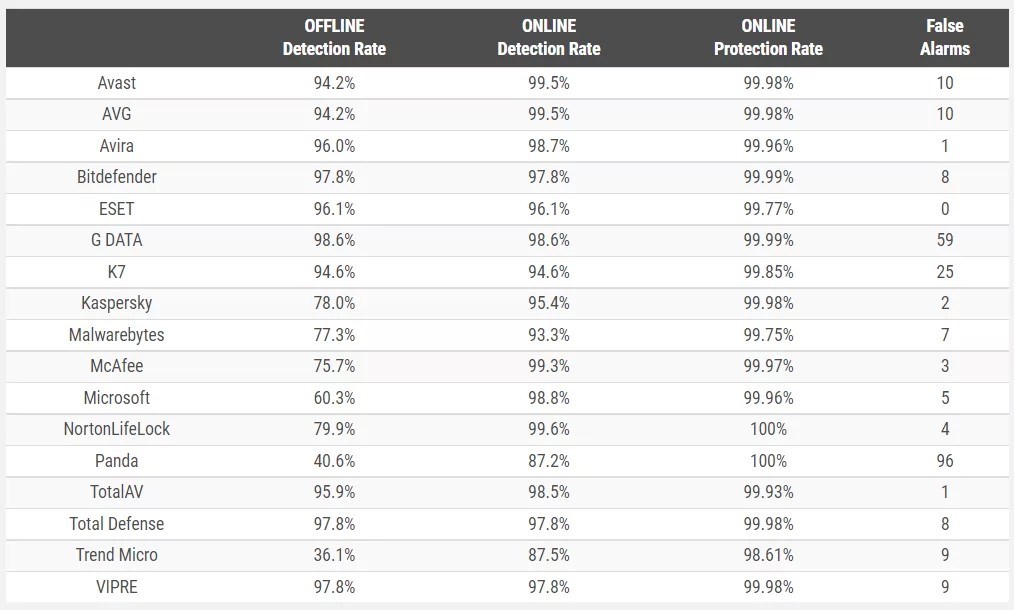Screen dimensions: 1014x610
Task: Click the False Alarms column header
Action: [945, 38]
